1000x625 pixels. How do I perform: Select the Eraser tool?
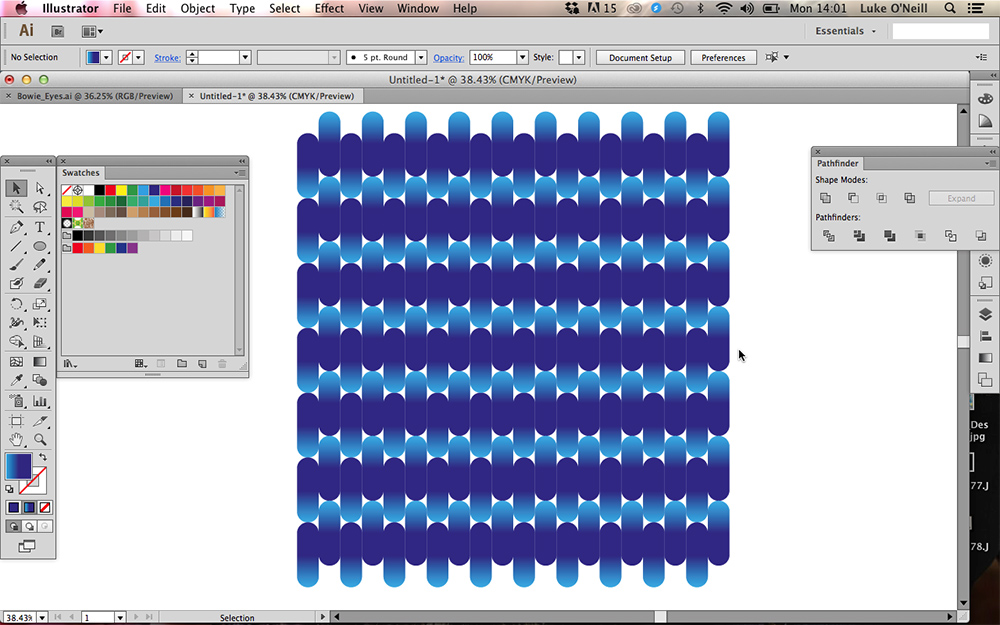point(40,283)
